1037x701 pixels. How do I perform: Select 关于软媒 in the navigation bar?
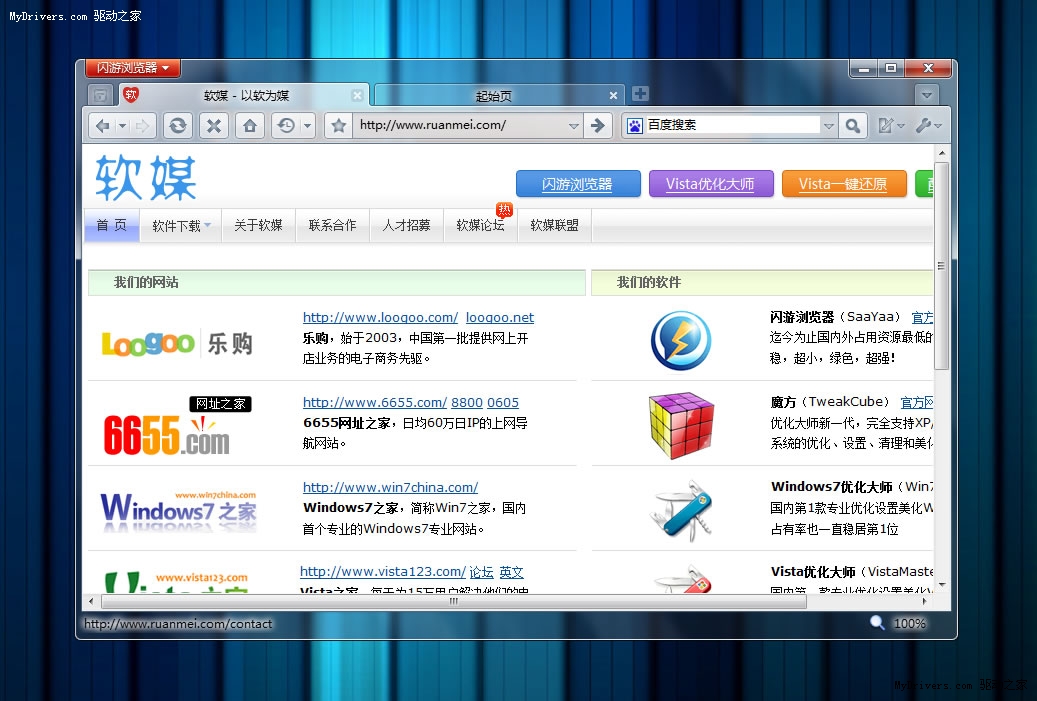[x=258, y=226]
